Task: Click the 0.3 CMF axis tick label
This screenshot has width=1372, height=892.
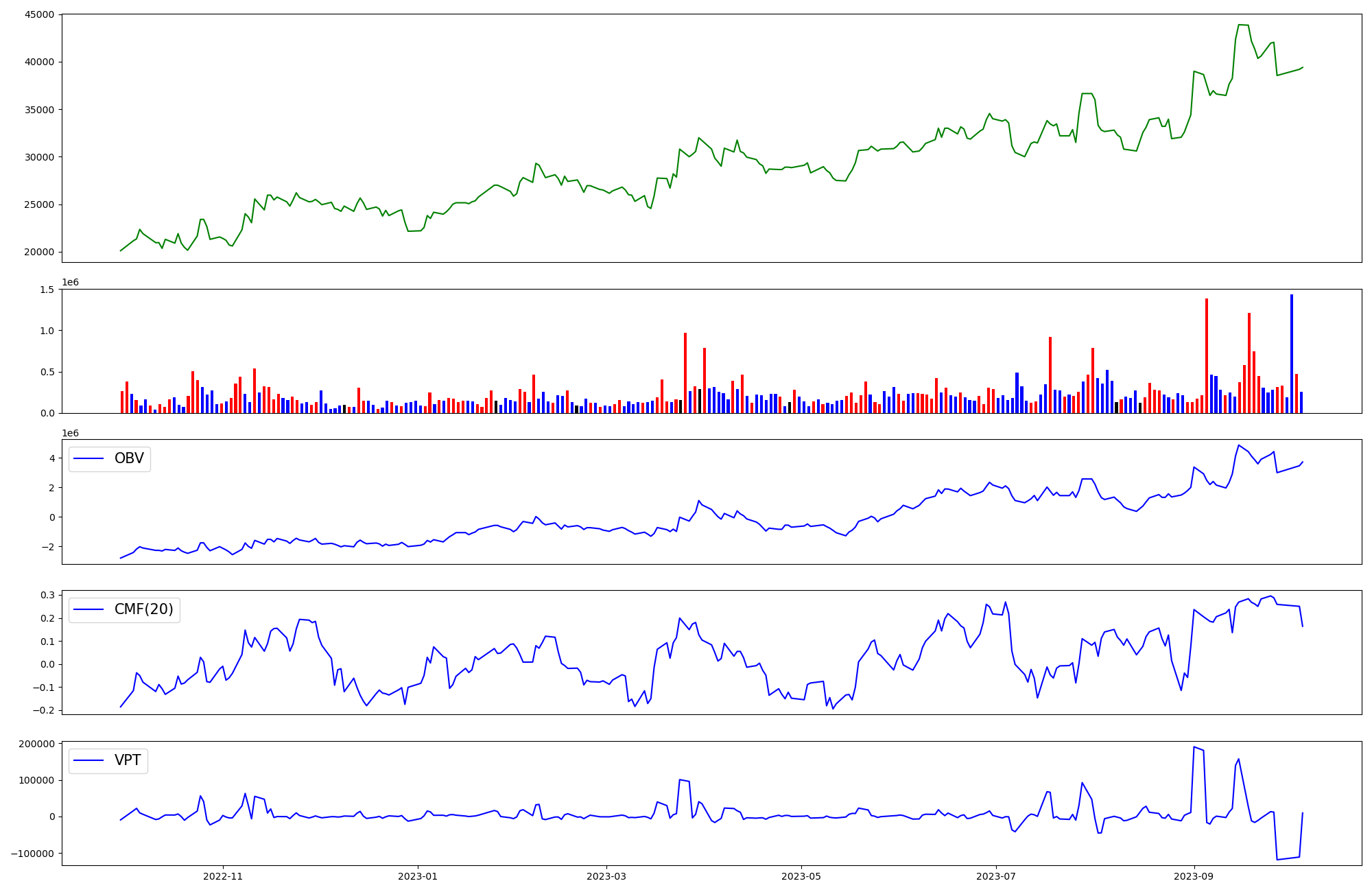Action: [47, 595]
